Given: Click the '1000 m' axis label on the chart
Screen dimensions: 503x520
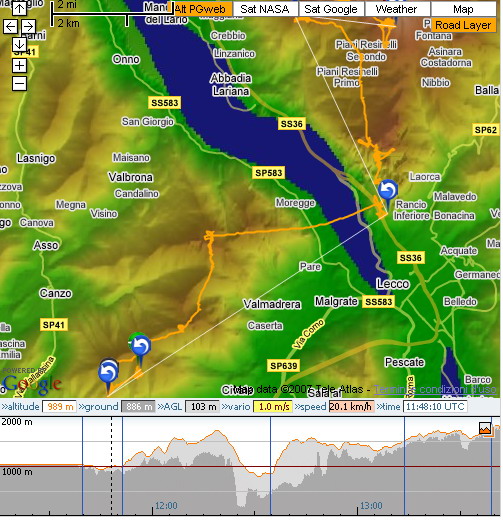Looking at the screenshot, I should (17, 472).
